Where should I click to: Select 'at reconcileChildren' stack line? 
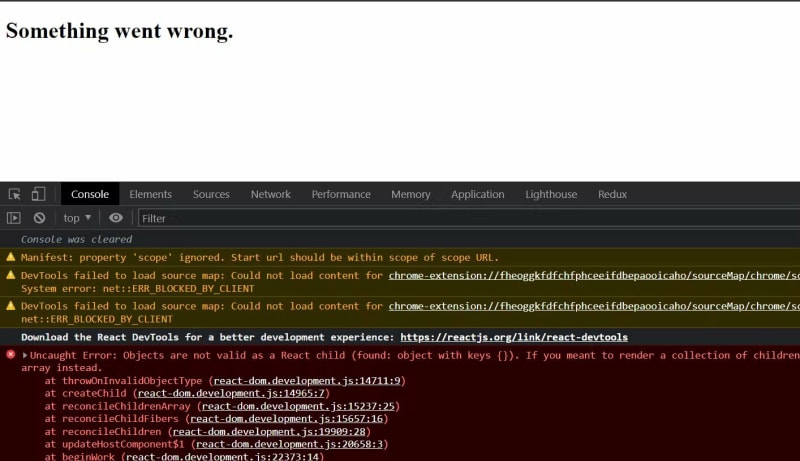pyautogui.click(x=208, y=431)
